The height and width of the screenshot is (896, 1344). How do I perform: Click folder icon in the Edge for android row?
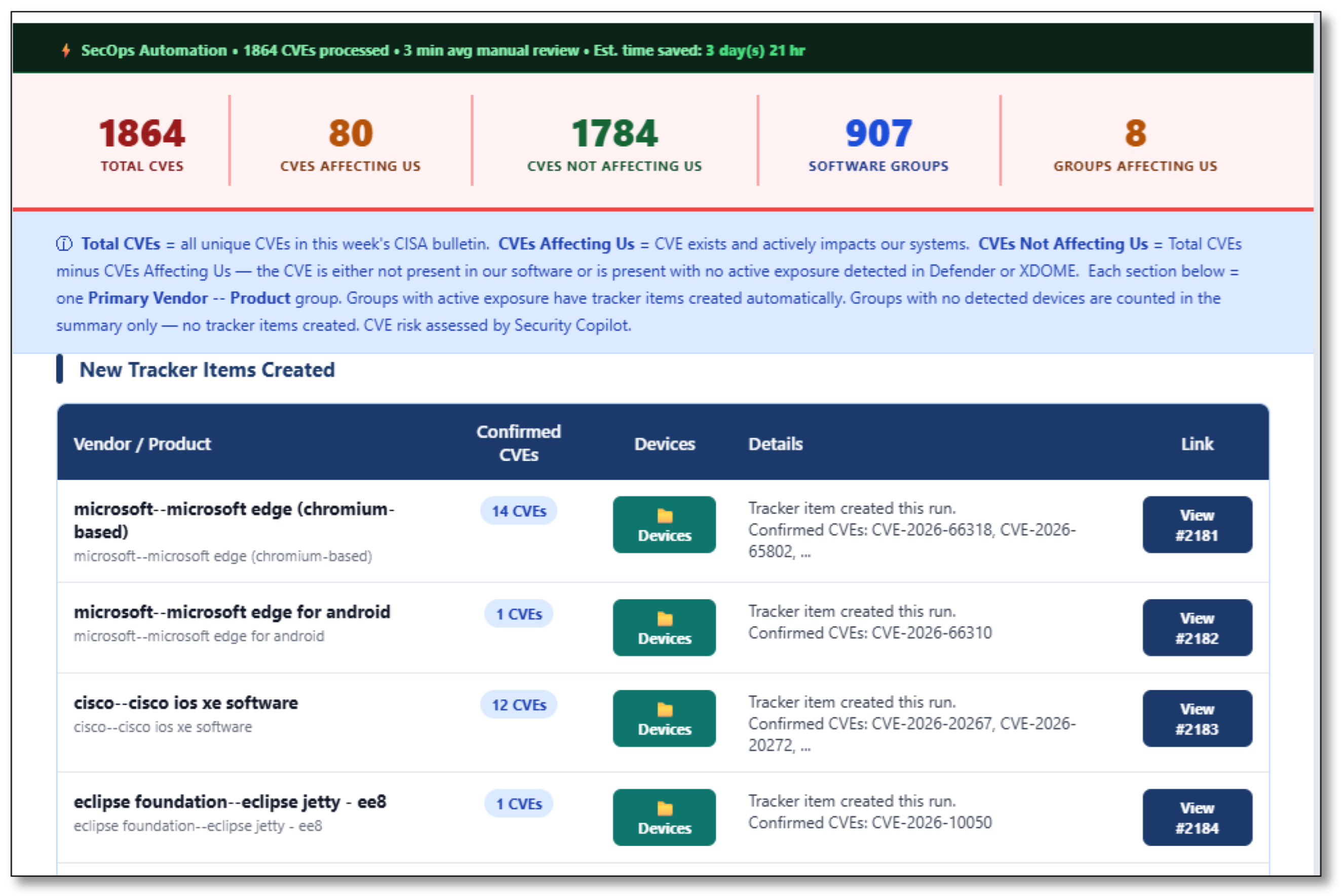coord(665,619)
